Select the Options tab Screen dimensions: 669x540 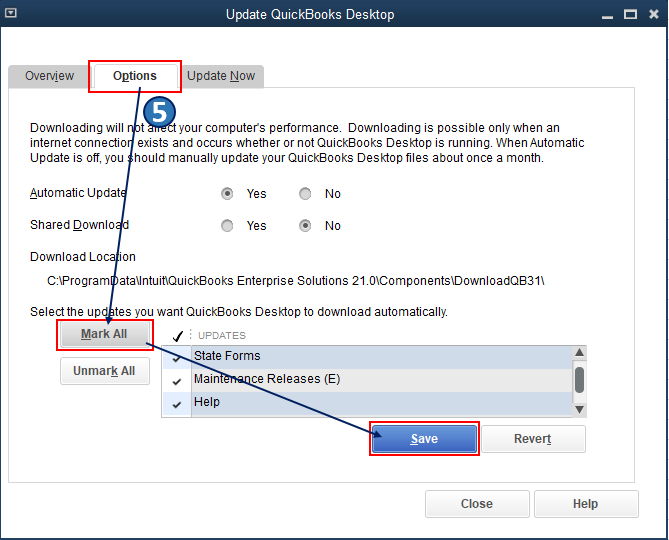pos(135,76)
